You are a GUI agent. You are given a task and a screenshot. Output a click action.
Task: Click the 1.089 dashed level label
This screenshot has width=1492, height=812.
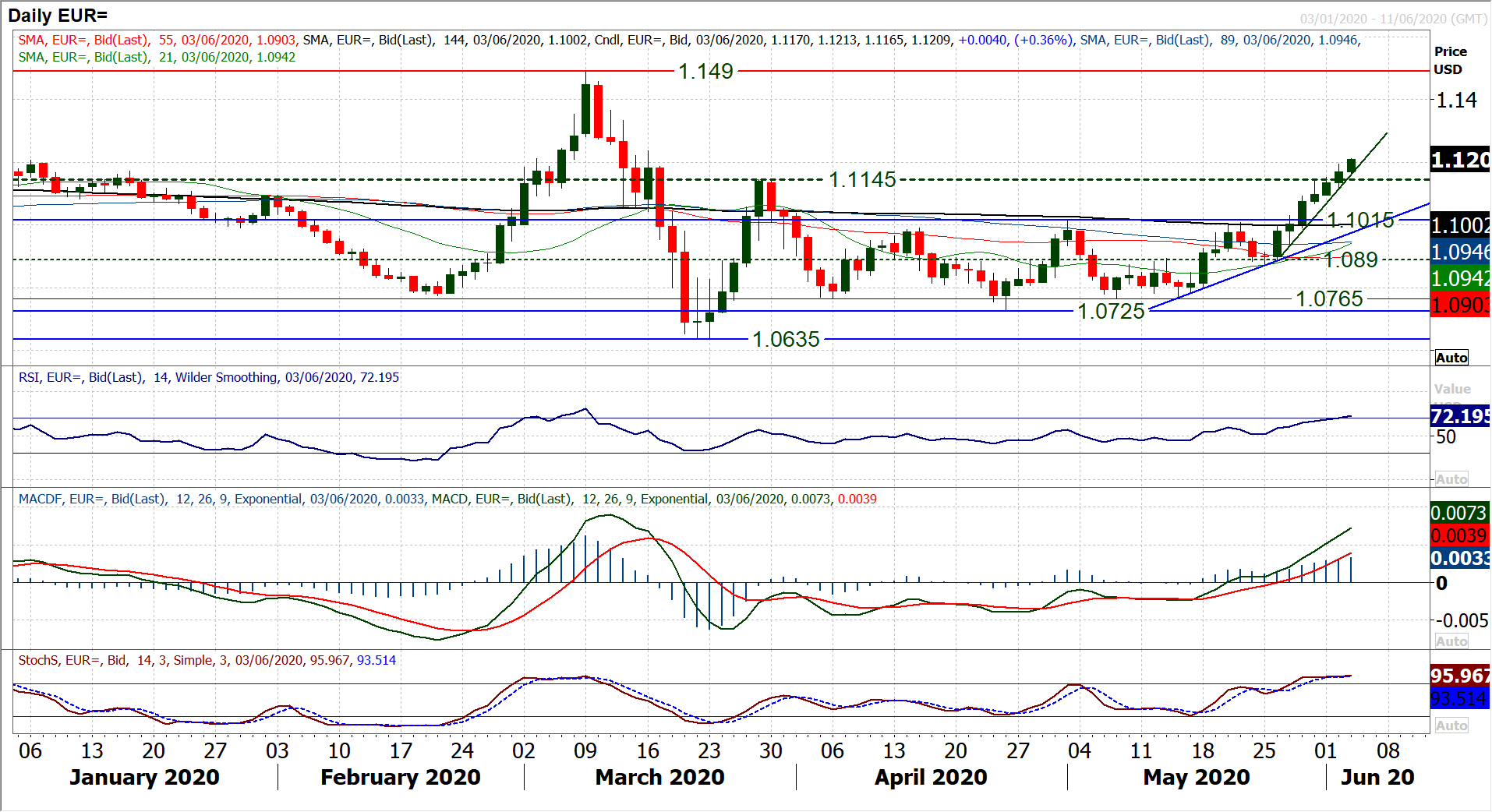pos(1350,260)
